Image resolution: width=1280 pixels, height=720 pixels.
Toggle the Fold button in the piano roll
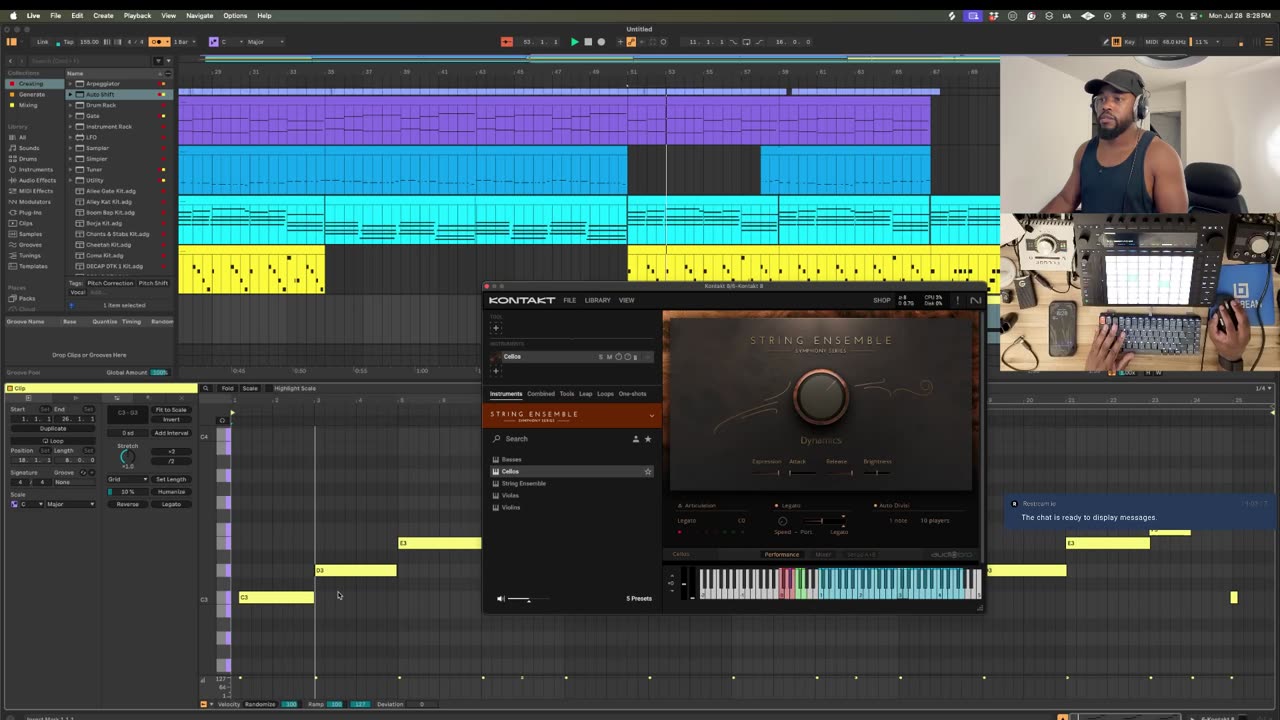[x=227, y=388]
